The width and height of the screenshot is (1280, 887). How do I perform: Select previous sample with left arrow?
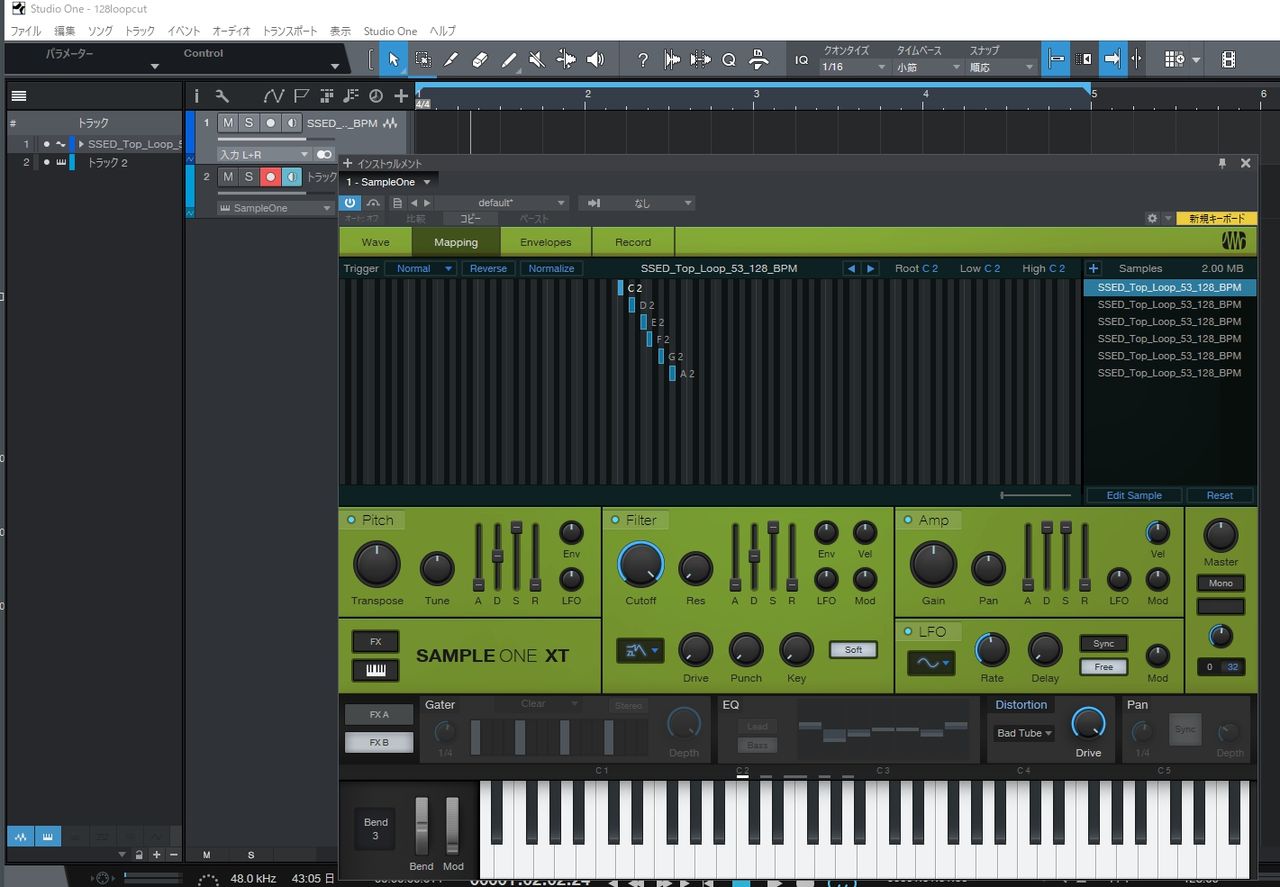click(852, 268)
